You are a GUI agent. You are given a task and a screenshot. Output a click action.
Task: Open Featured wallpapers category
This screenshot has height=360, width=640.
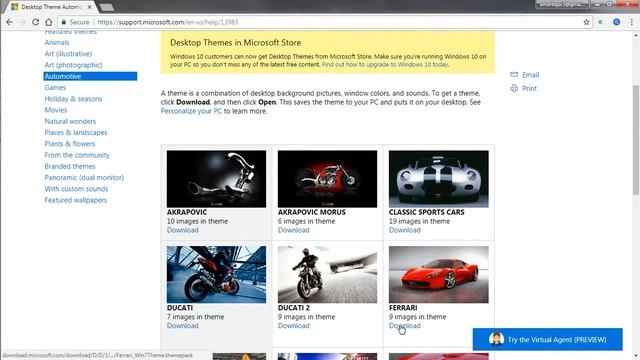[x=76, y=200]
